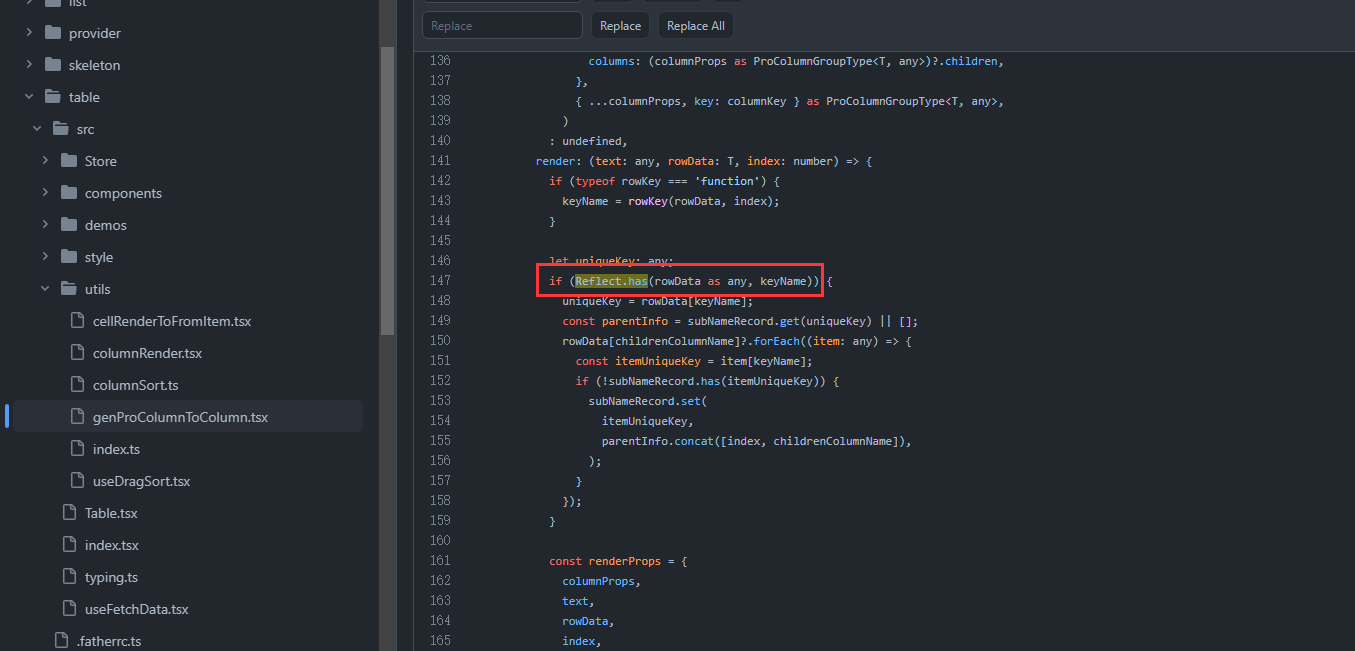
Task: Click the folder icon beside components
Action: click(70, 192)
